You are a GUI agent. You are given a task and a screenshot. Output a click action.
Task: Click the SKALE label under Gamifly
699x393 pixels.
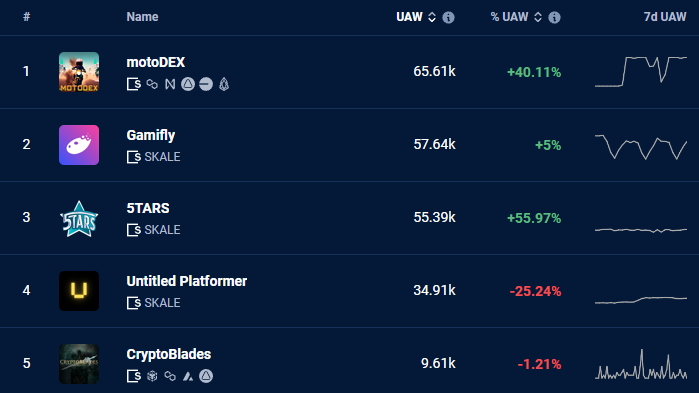pyautogui.click(x=162, y=157)
